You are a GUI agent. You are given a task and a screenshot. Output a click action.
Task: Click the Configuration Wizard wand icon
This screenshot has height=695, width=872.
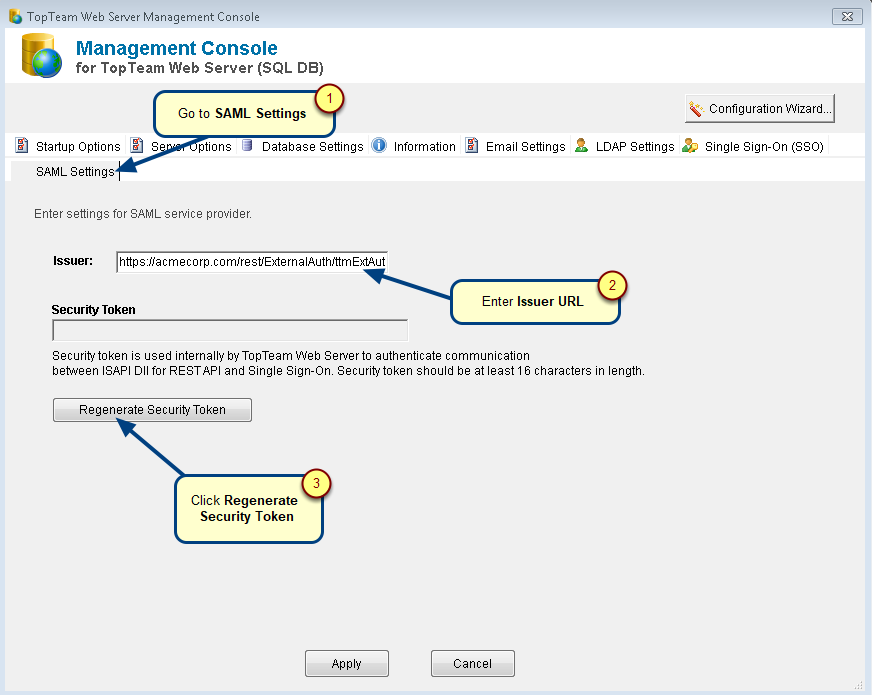[696, 108]
